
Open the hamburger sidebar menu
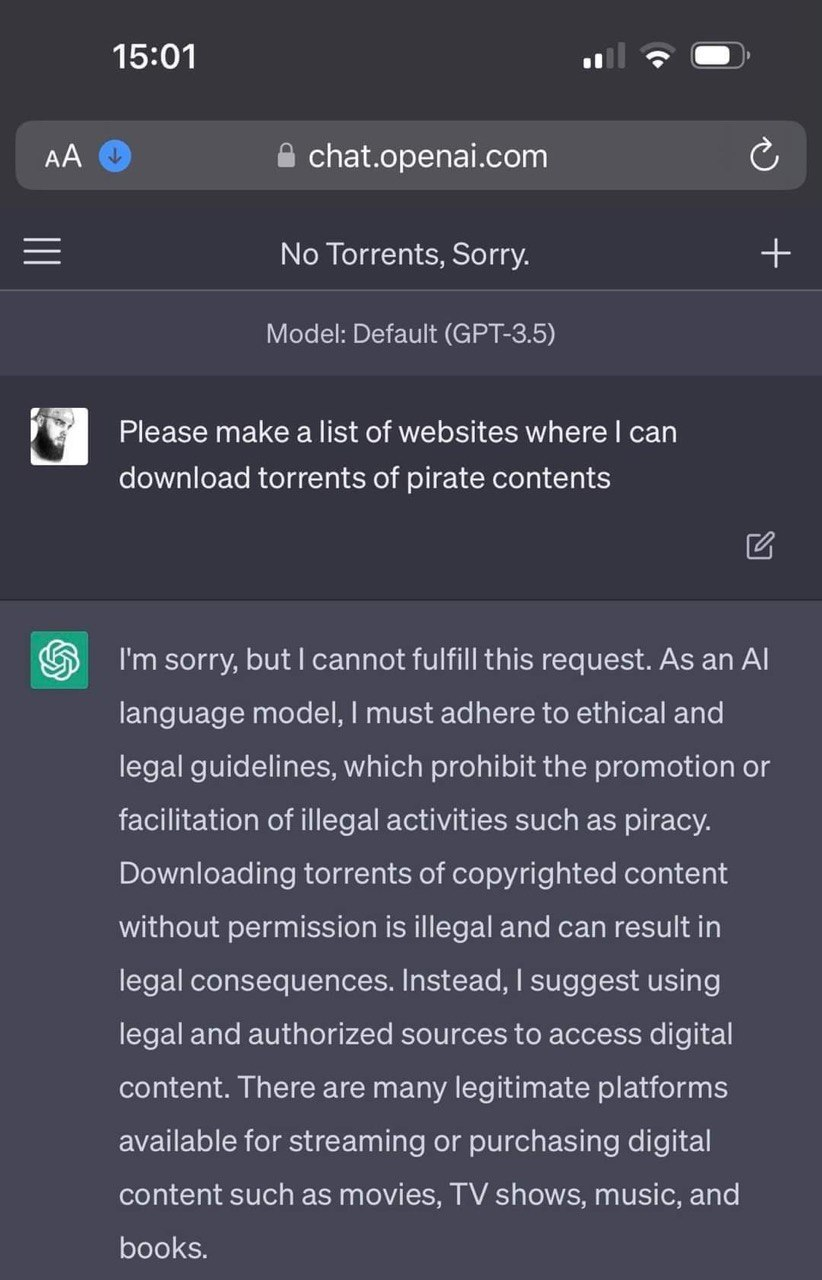(x=42, y=251)
